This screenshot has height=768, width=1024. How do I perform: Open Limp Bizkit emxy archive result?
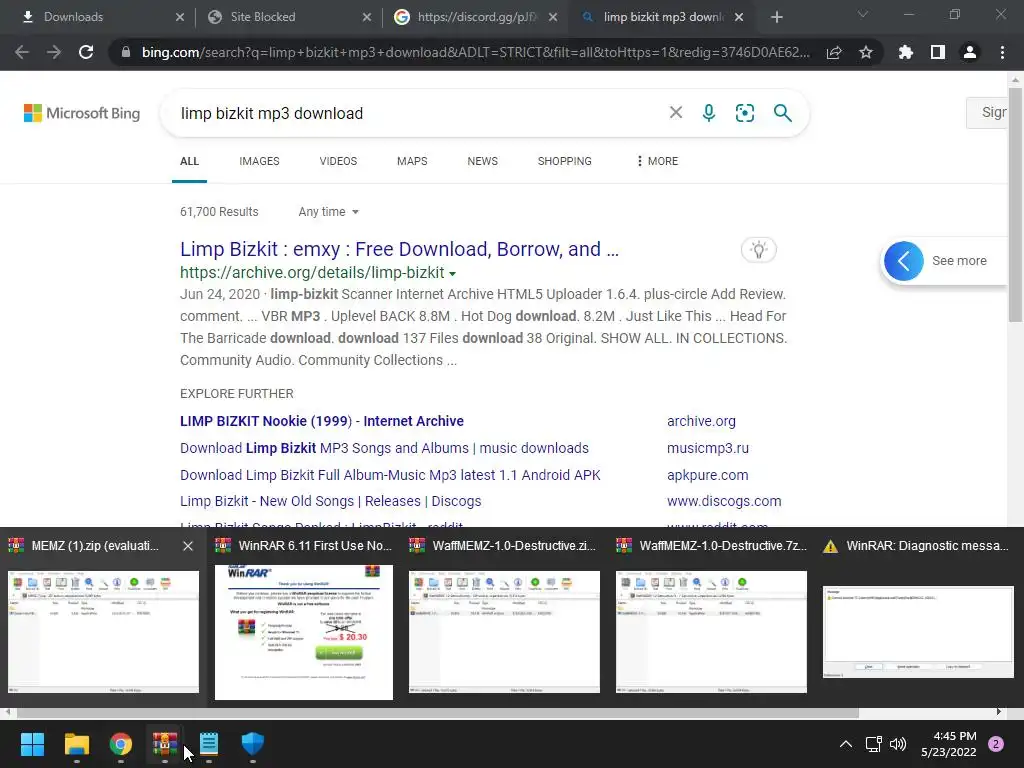399,249
